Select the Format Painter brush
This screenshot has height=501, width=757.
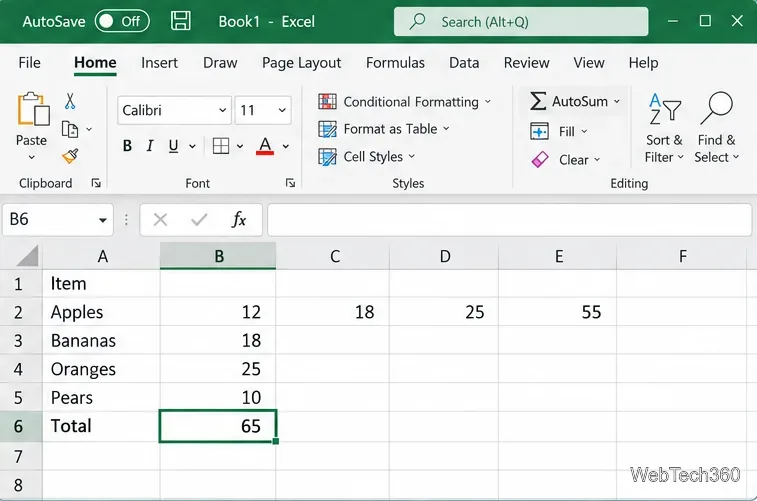click(70, 156)
